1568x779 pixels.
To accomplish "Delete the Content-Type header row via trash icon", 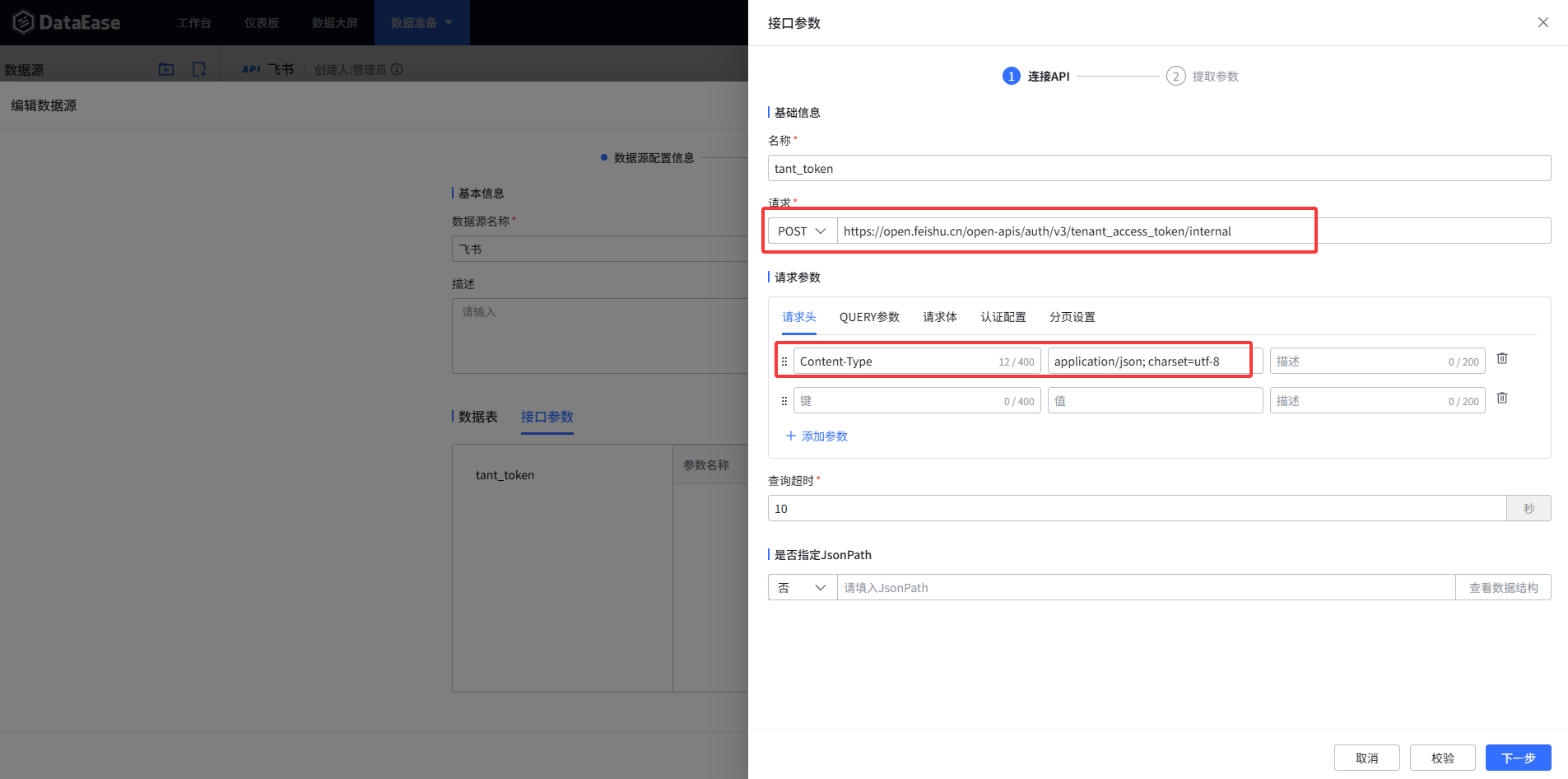I will click(1501, 358).
